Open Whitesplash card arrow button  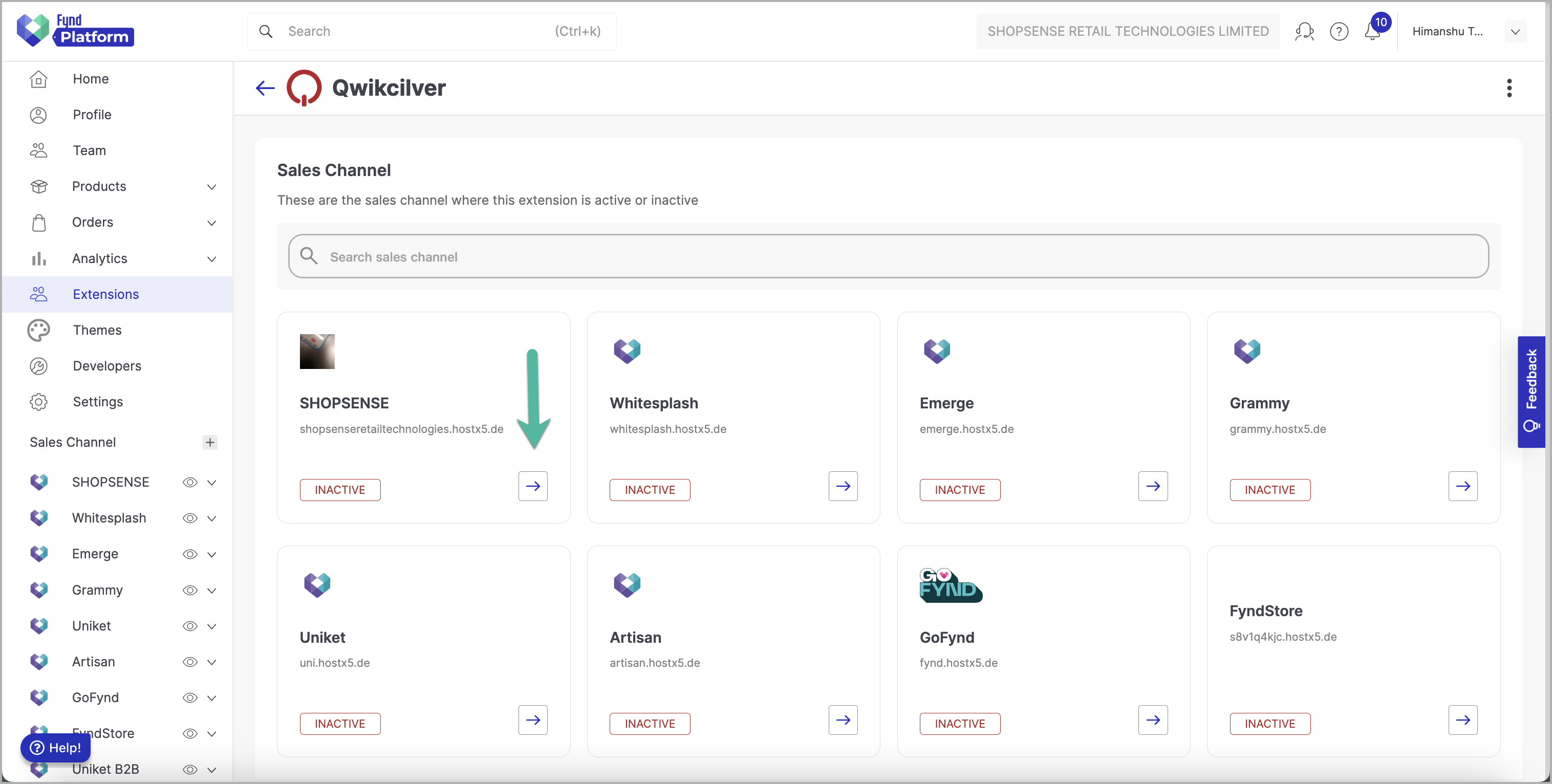pos(843,486)
